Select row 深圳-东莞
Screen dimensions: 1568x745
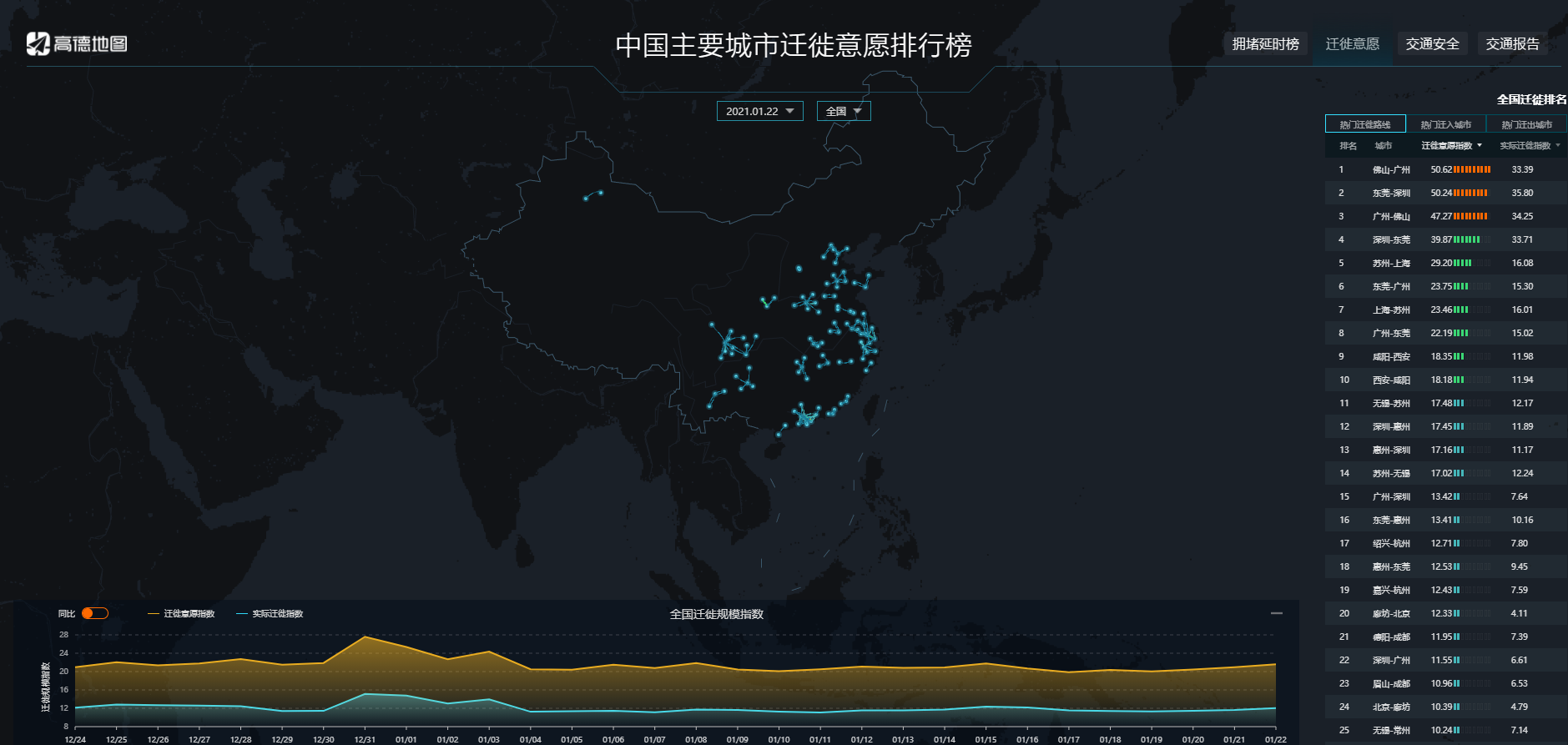(x=1446, y=239)
